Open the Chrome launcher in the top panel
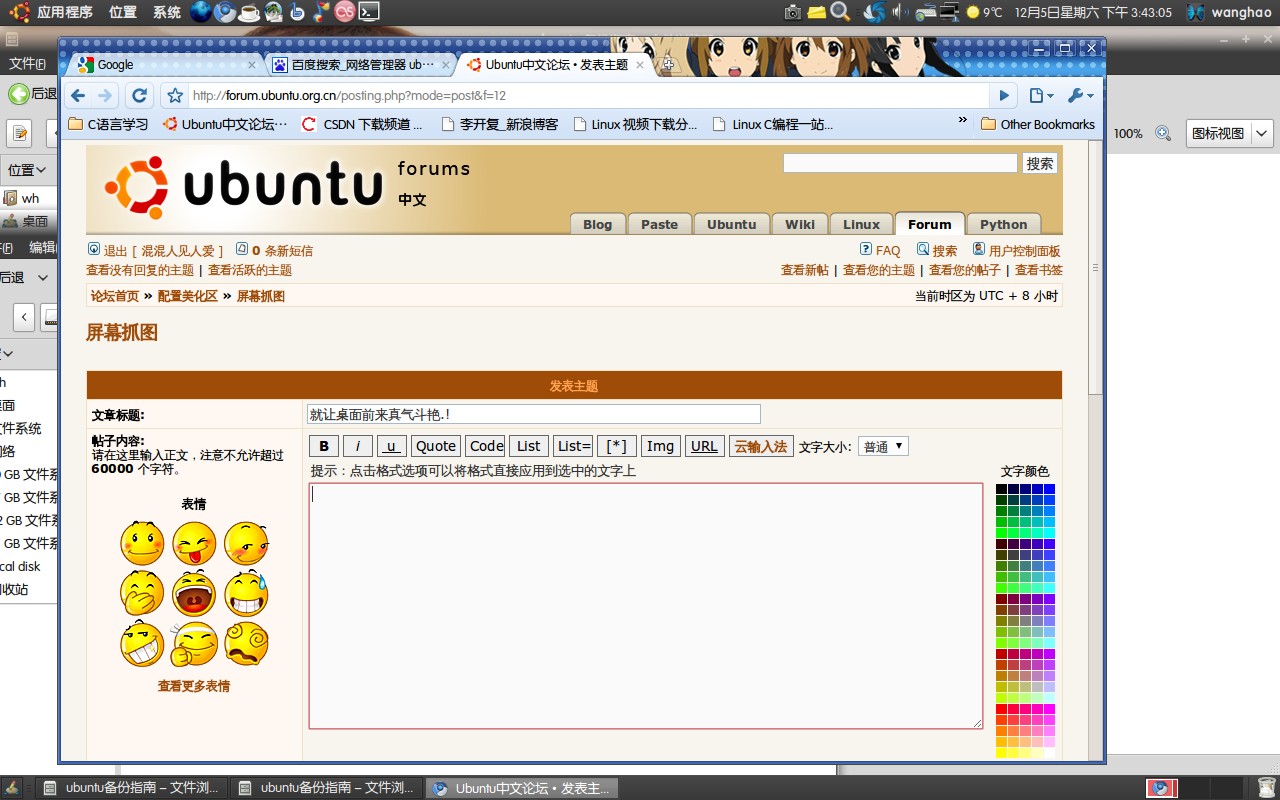Viewport: 1280px width, 800px height. coord(225,12)
